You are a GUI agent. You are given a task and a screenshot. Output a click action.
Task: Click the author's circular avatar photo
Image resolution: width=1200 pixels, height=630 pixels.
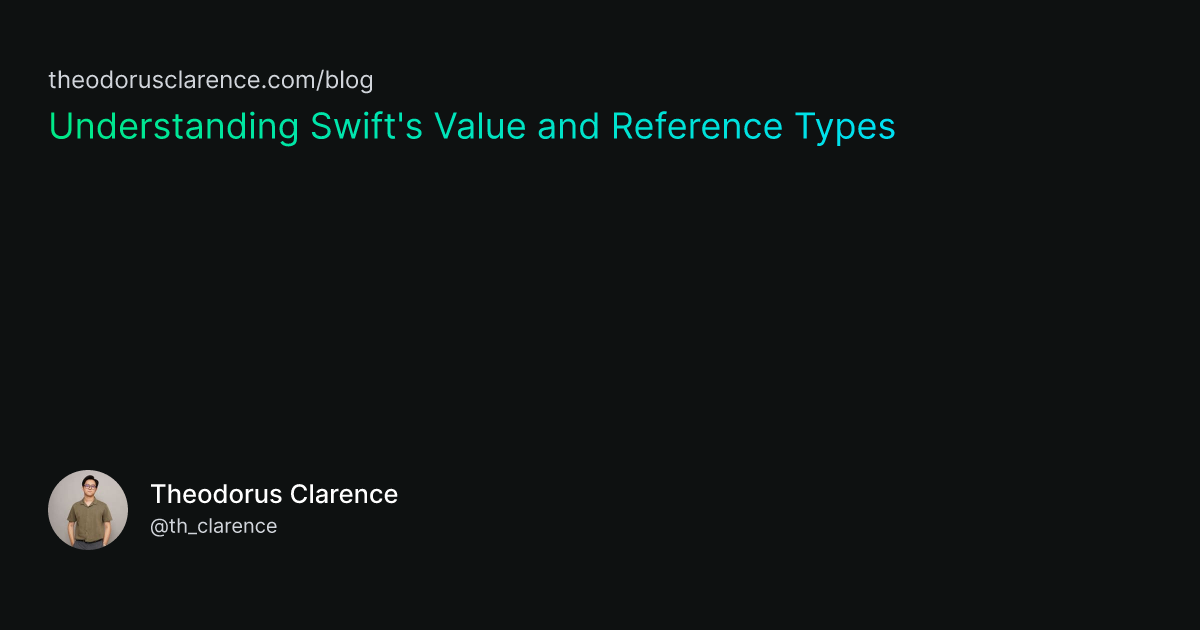pyautogui.click(x=88, y=510)
